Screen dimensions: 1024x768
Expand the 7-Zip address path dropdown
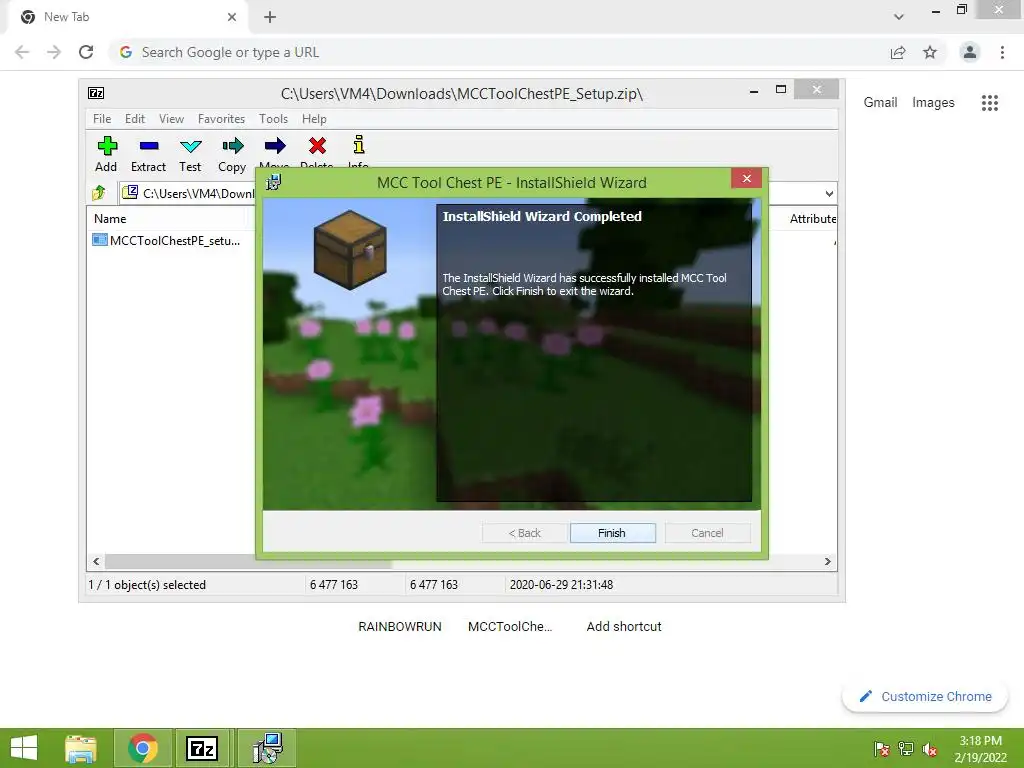pos(829,193)
